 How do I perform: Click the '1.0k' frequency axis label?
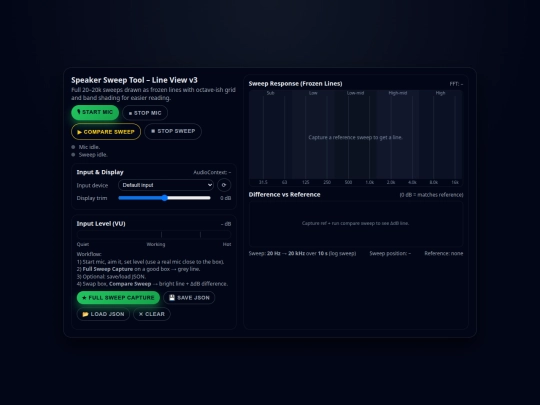(370, 183)
